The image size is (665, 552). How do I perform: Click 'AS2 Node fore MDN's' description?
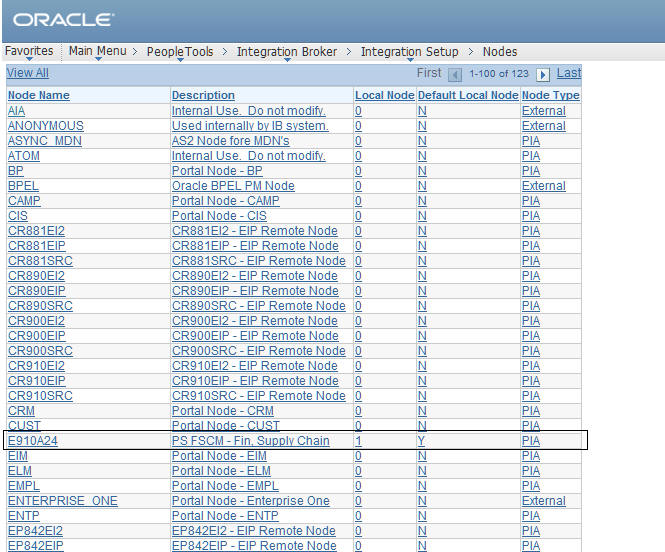(231, 141)
